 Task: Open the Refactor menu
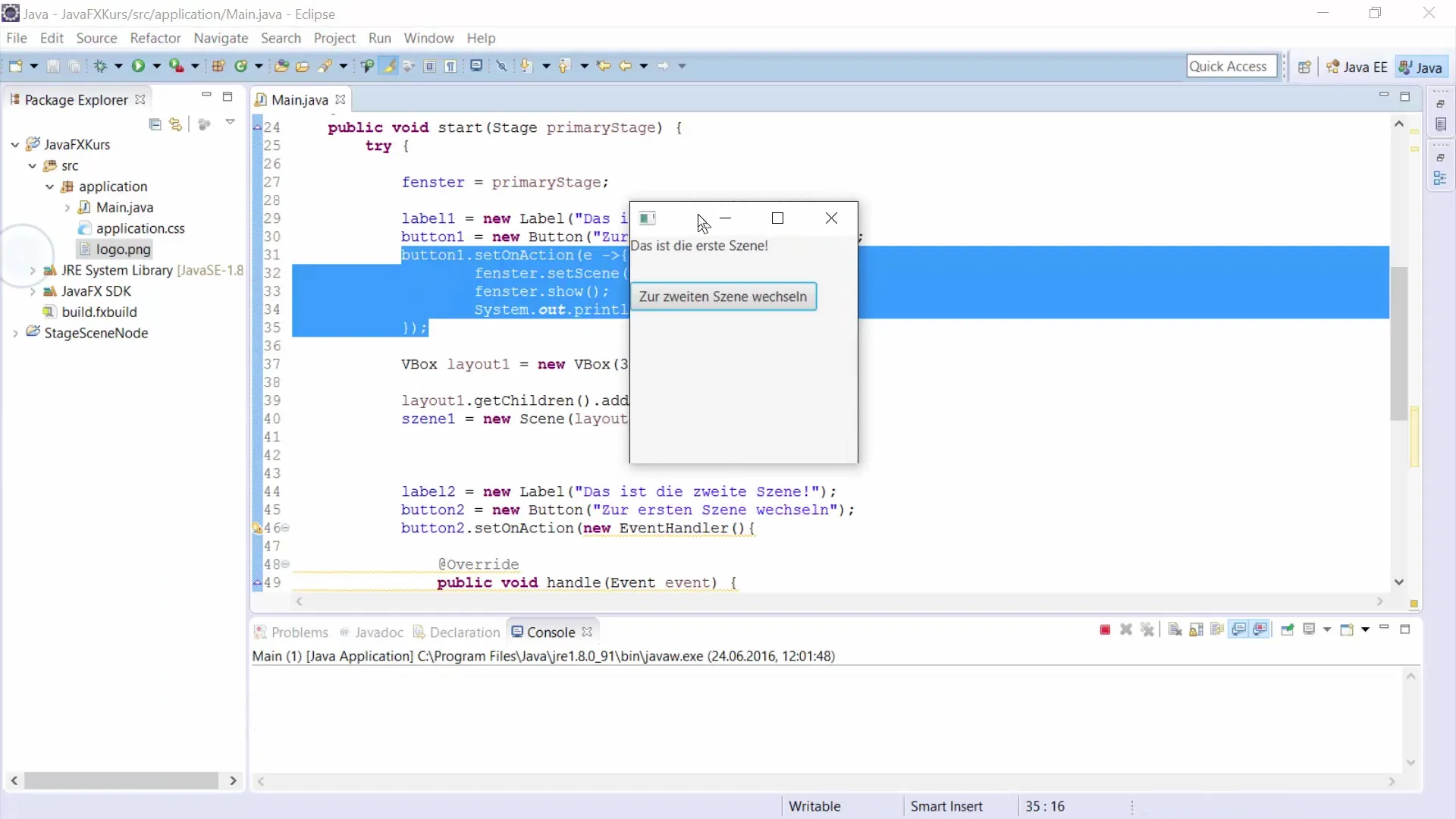pyautogui.click(x=155, y=38)
